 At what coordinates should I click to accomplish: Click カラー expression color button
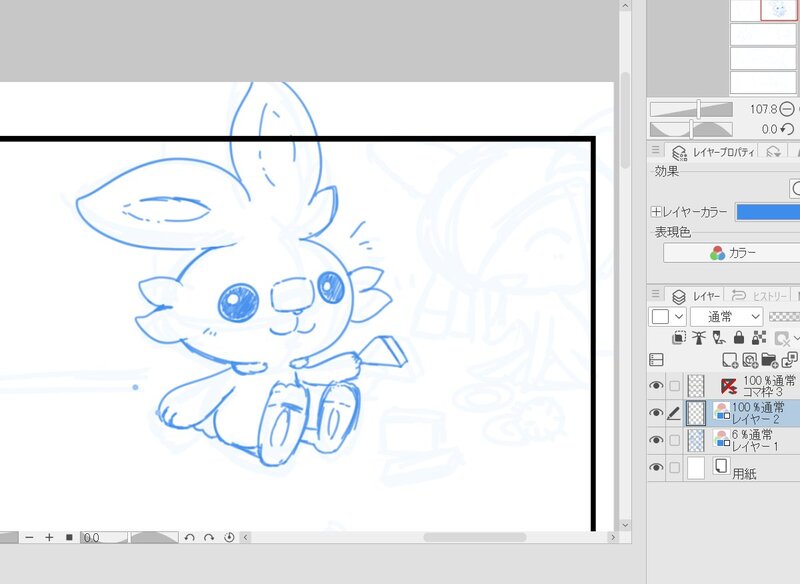[732, 253]
